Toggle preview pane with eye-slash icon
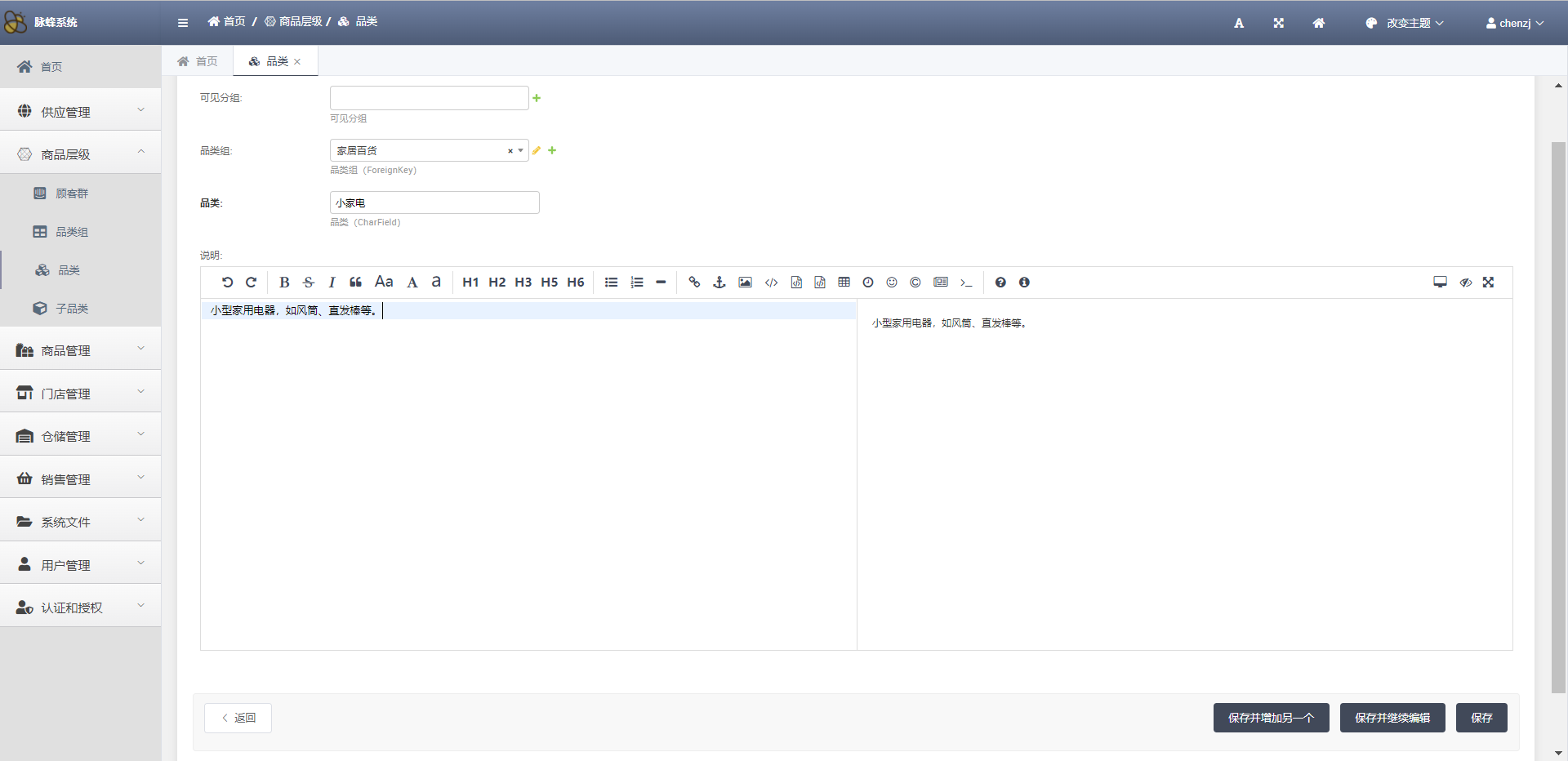The image size is (1568, 761). point(1465,283)
